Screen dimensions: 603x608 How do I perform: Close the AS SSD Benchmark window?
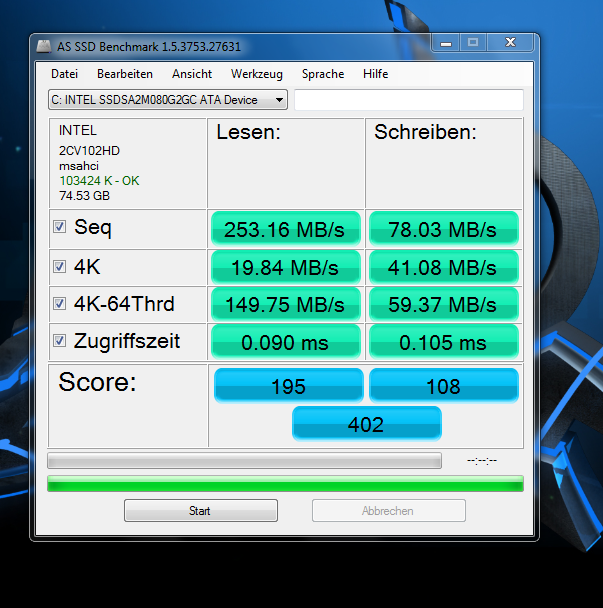[x=510, y=43]
